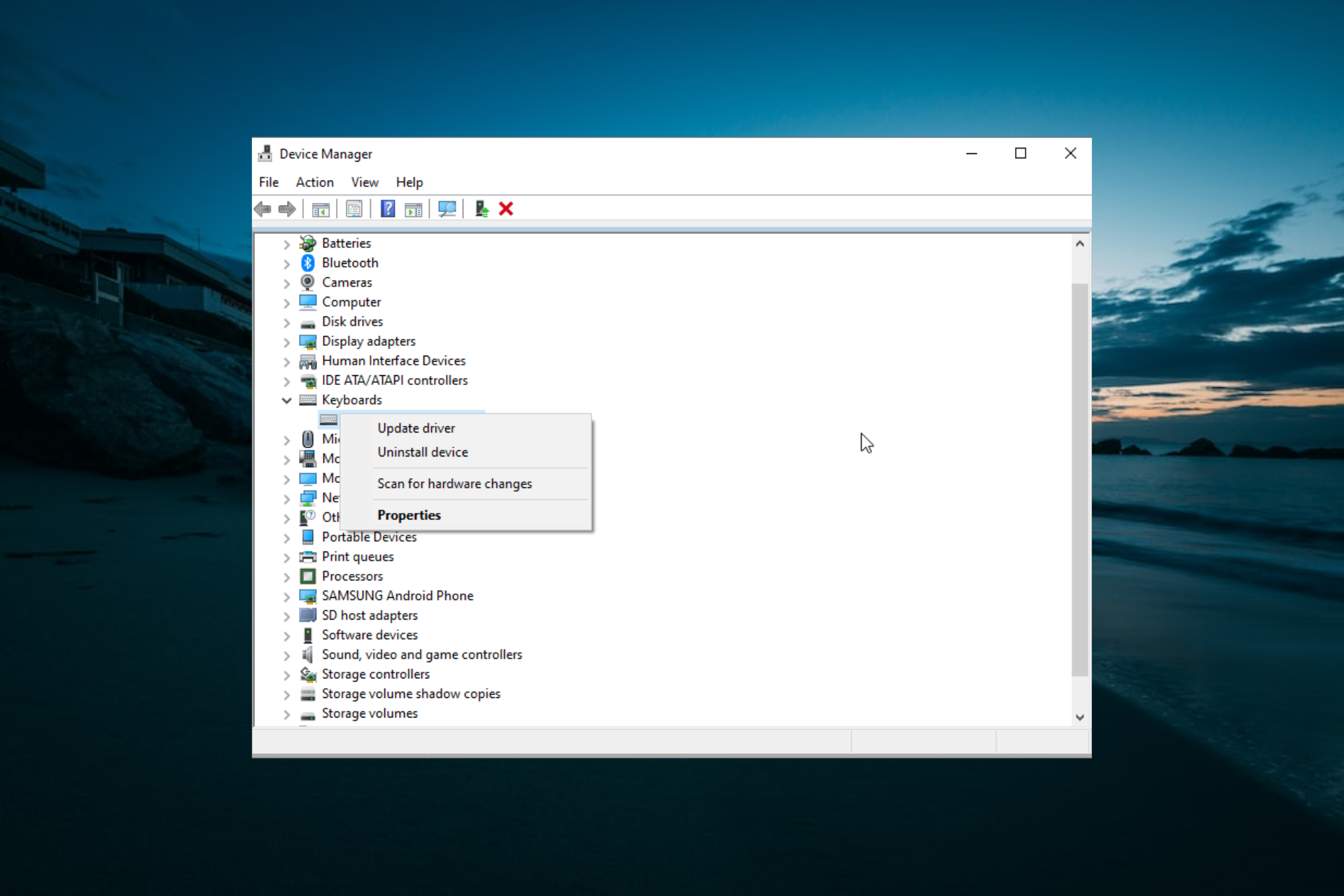Click the Processors category icon
1344x896 pixels.
click(307, 576)
